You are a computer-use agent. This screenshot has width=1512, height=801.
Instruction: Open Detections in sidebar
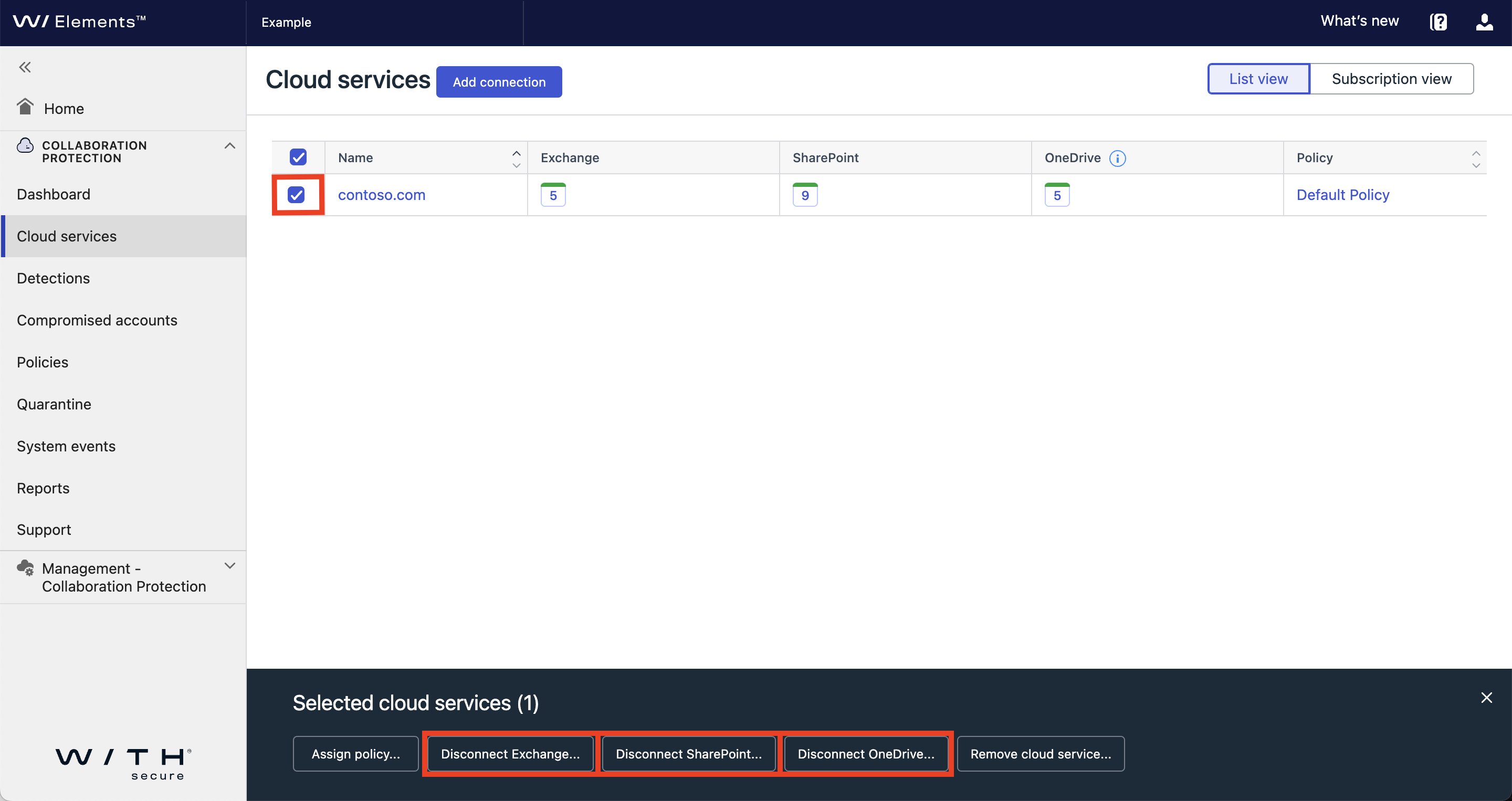[x=123, y=278]
